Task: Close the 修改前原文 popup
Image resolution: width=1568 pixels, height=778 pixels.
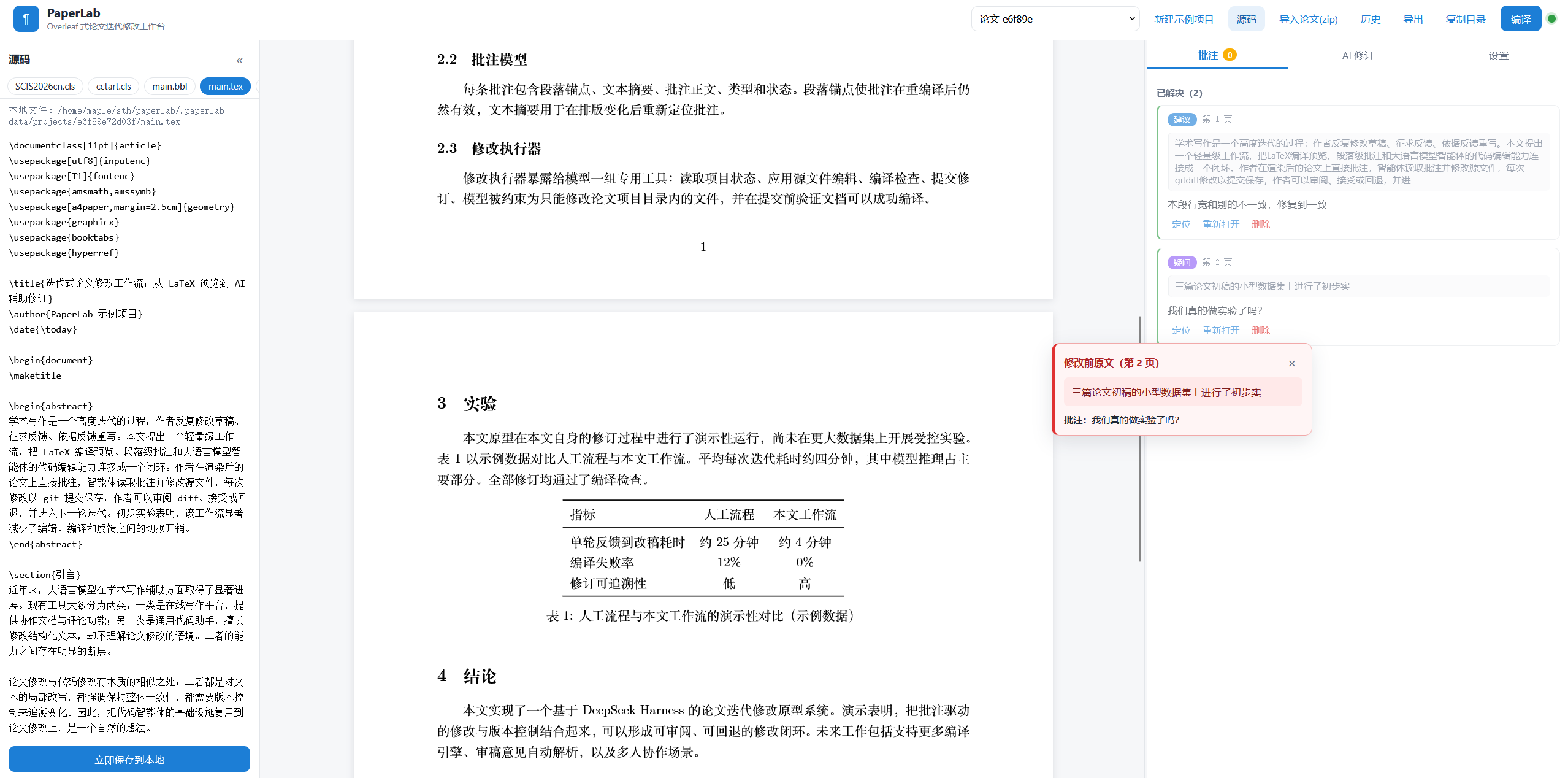Action: [x=1292, y=363]
